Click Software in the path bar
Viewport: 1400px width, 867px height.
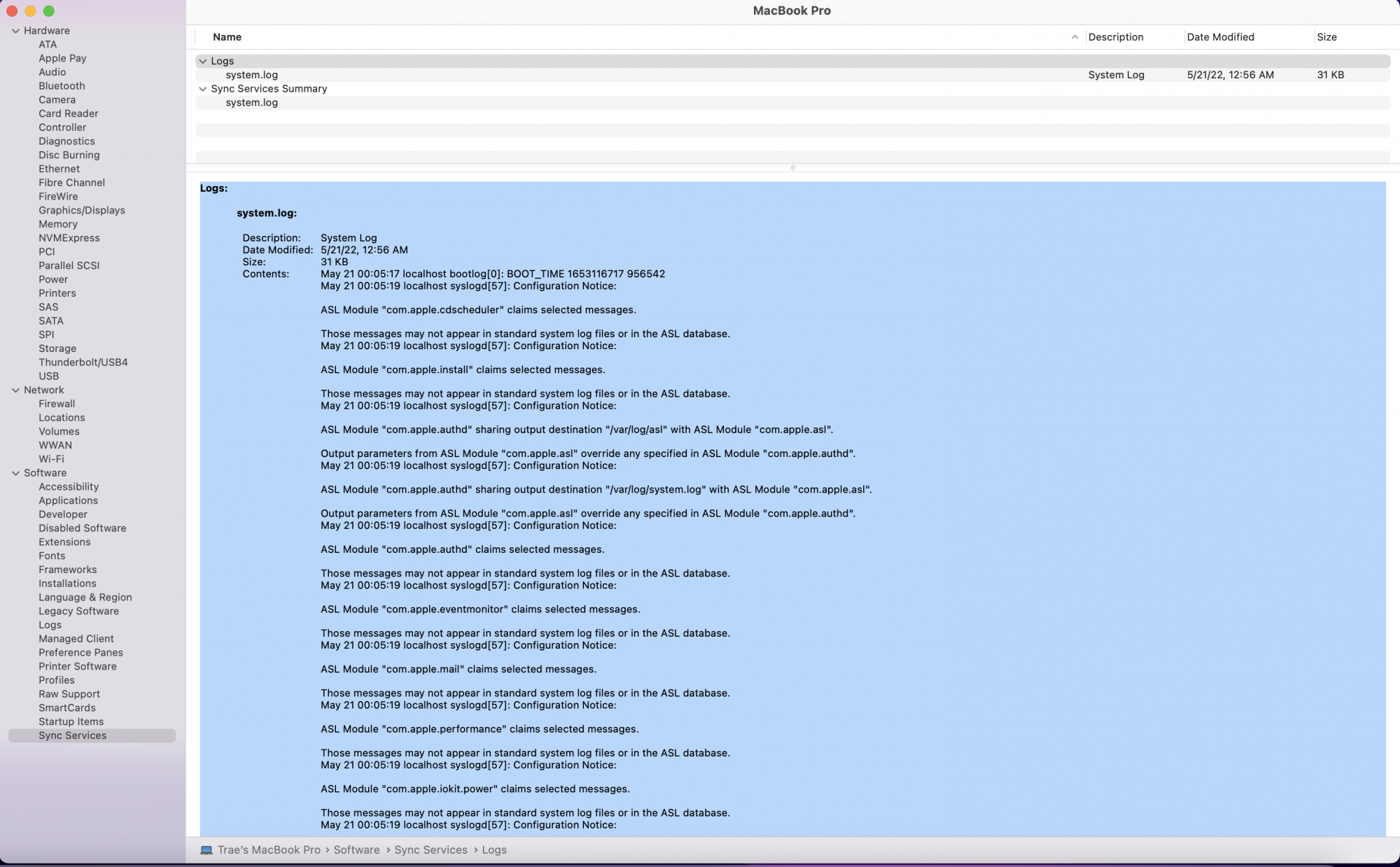coord(356,850)
